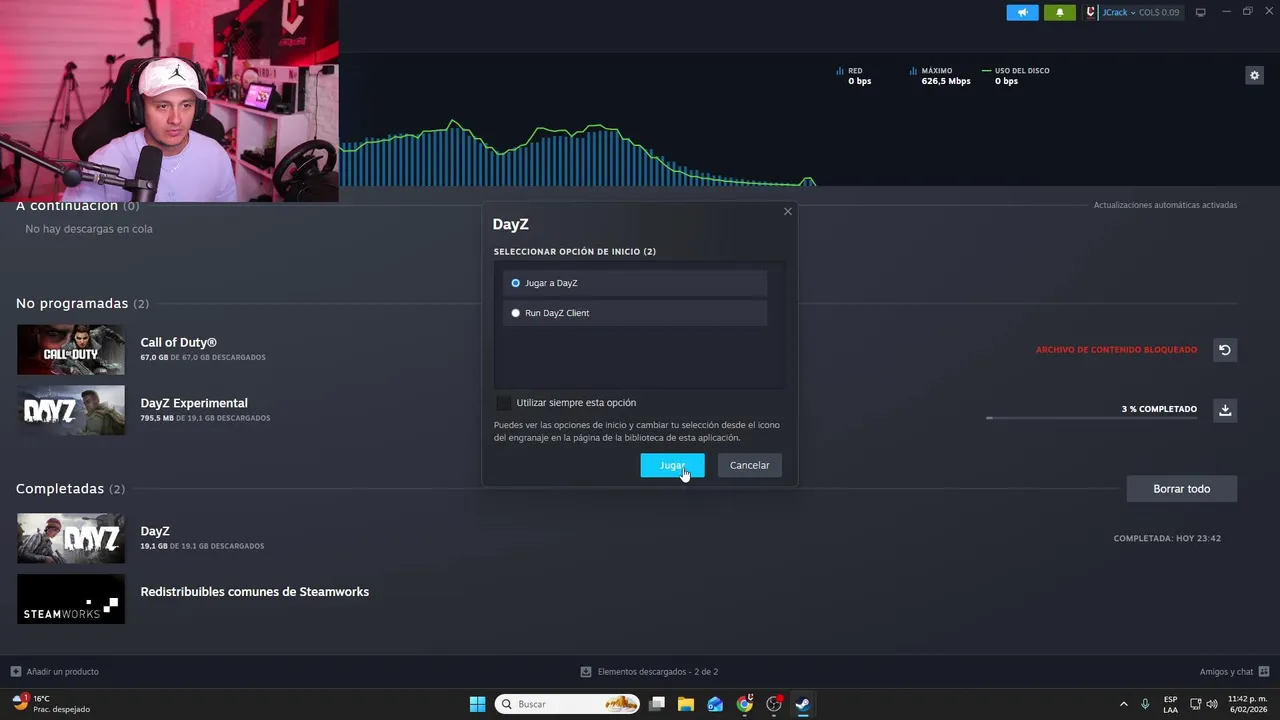The height and width of the screenshot is (720, 1280).
Task: Open Steam announcements megaphone icon
Action: [1022, 12]
